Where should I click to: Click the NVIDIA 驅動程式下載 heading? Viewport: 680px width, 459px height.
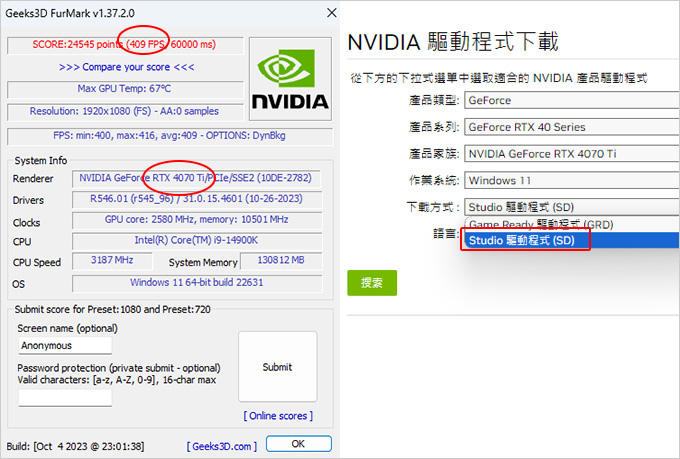click(453, 42)
